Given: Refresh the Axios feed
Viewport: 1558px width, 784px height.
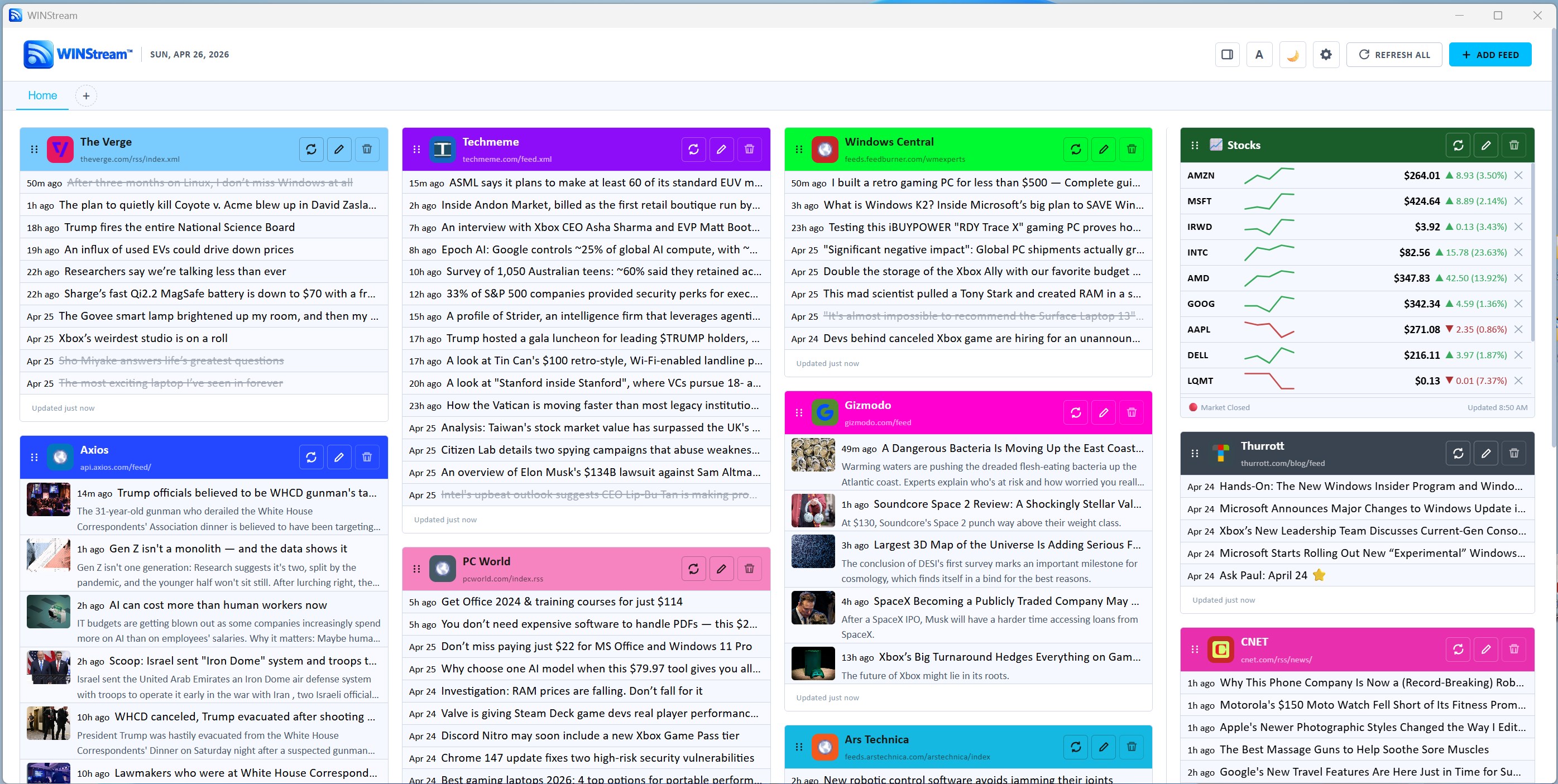Looking at the screenshot, I should pyautogui.click(x=311, y=458).
